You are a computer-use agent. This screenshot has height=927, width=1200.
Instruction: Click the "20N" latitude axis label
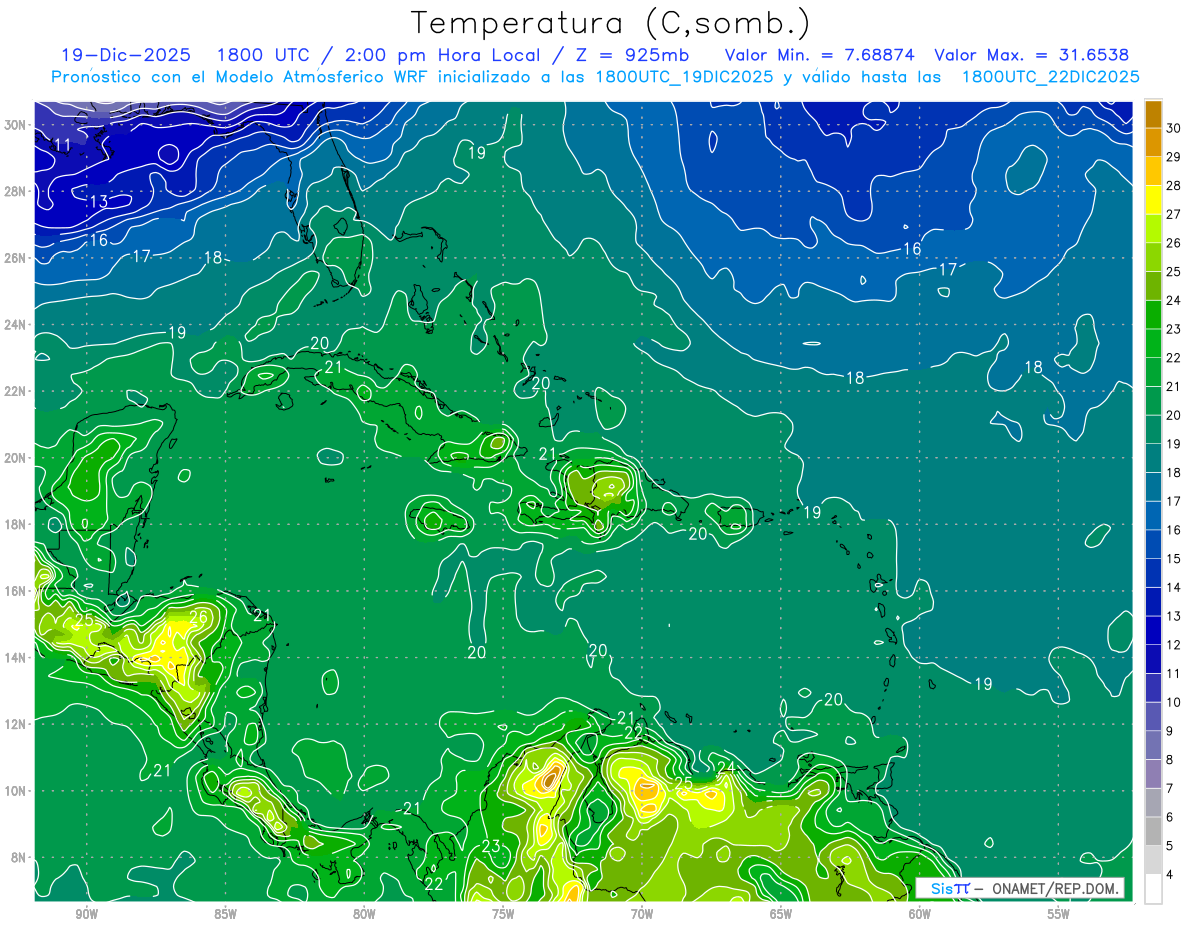pyautogui.click(x=16, y=457)
